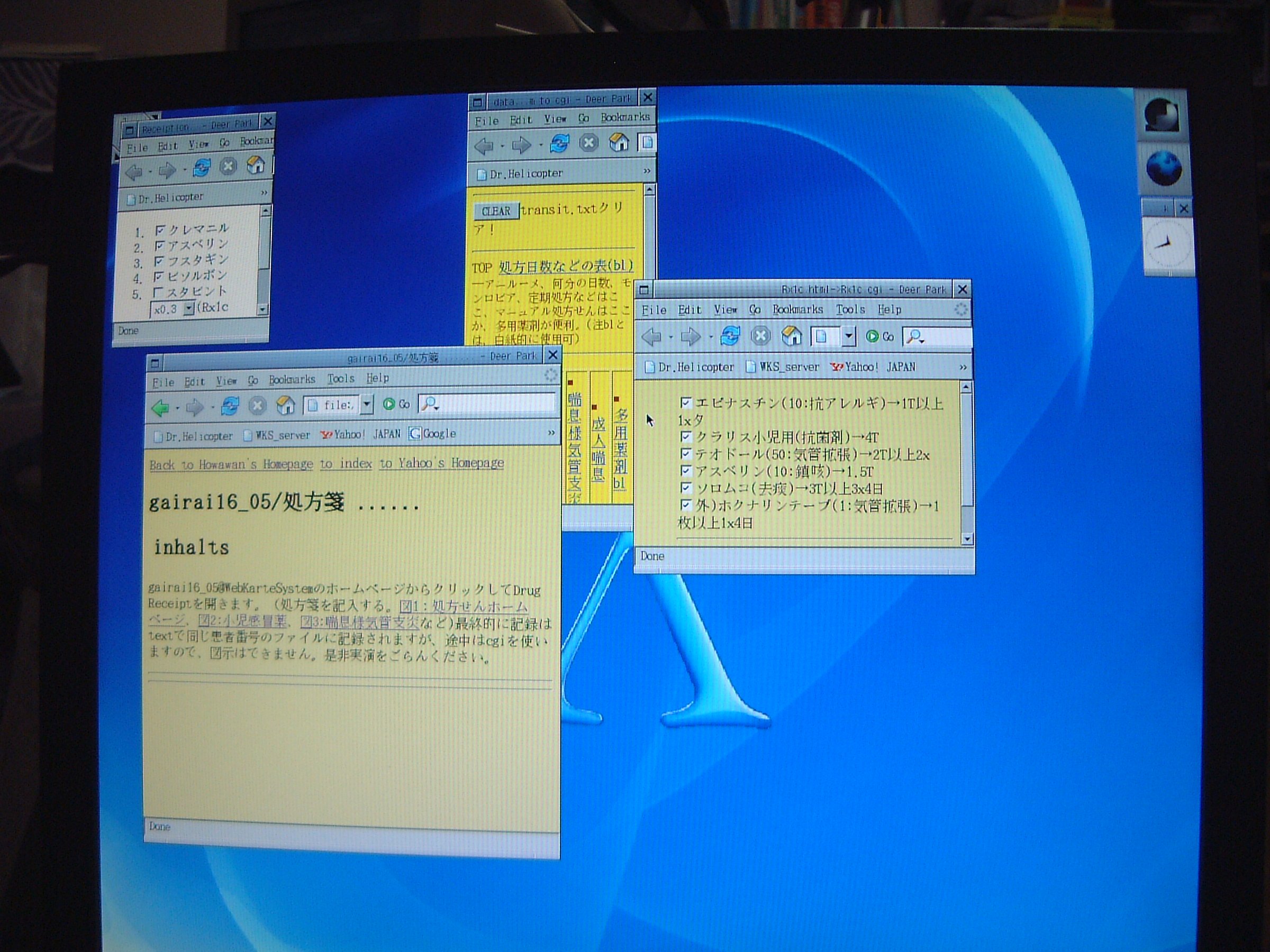Screen dimensions: 1270x952
Task: Click Stop icon in Rx1c window
Action: [x=761, y=336]
